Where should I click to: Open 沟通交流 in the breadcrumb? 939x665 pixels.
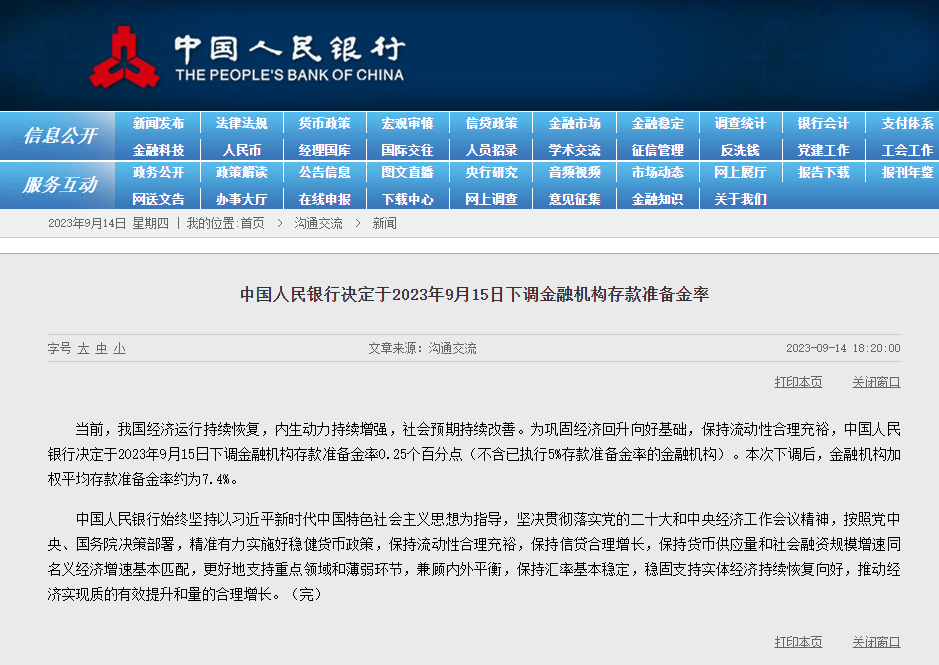(x=319, y=223)
